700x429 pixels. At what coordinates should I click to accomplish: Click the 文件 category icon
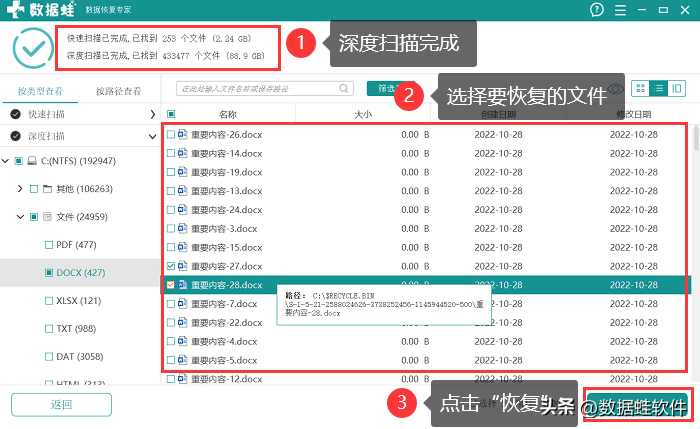coord(47,217)
